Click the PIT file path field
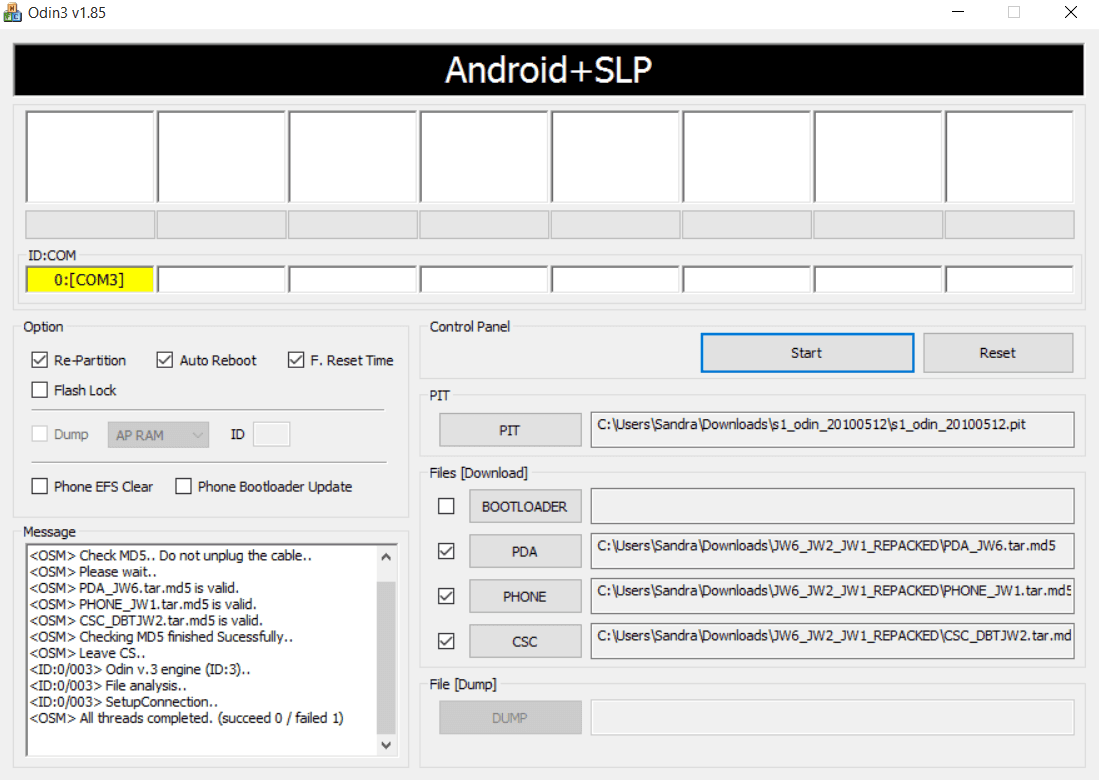This screenshot has width=1099, height=780. click(x=832, y=430)
